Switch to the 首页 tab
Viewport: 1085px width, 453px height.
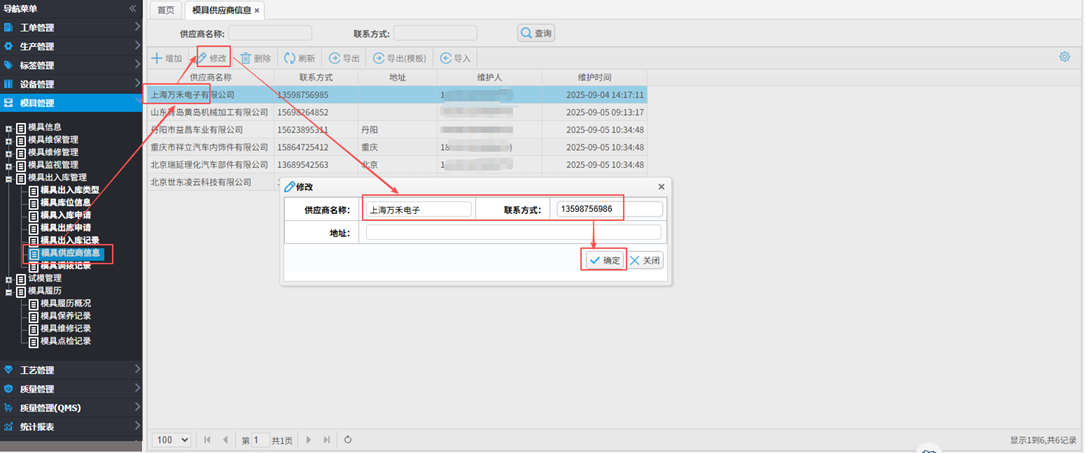(165, 10)
